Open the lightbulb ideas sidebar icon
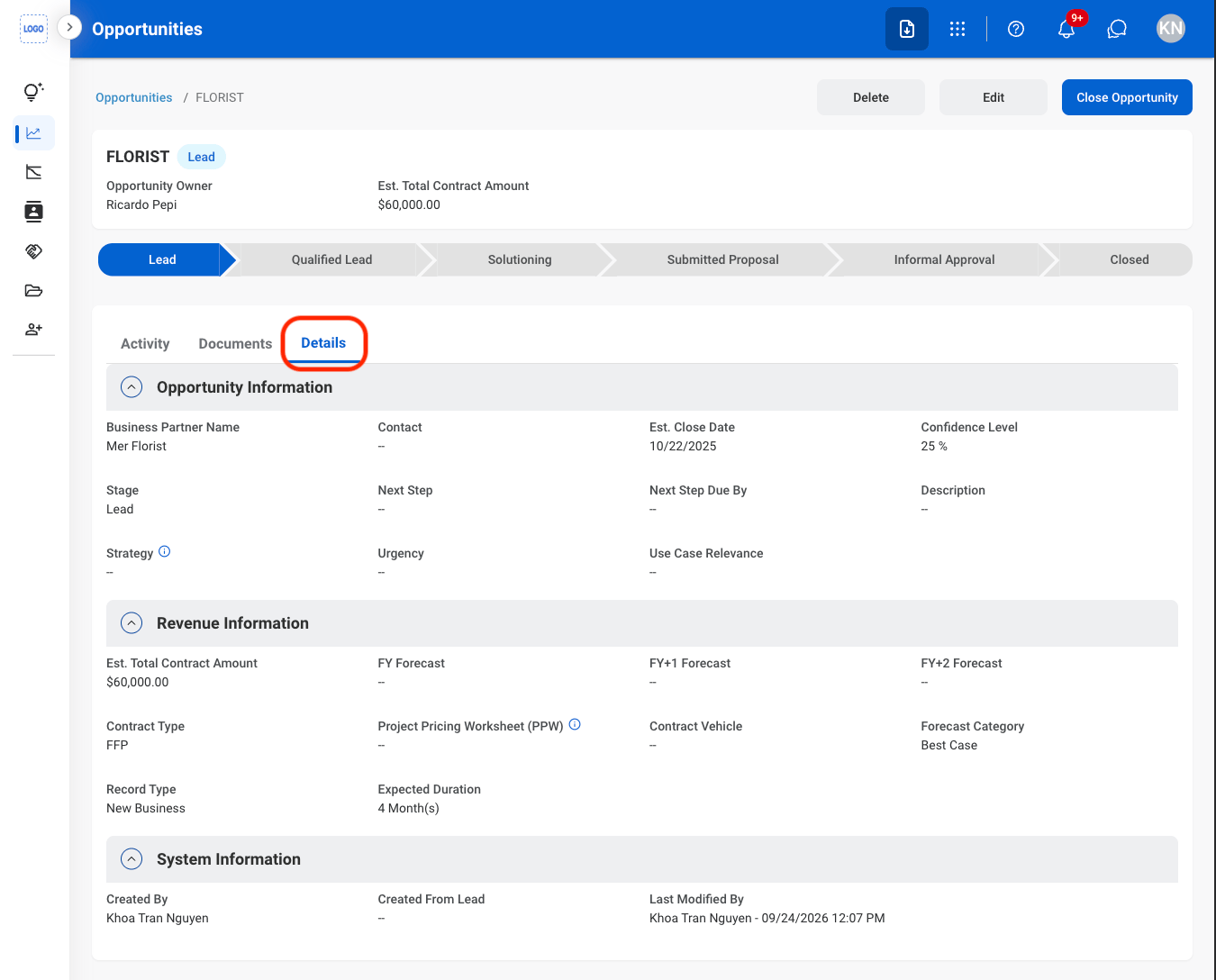The height and width of the screenshot is (980, 1216). (x=33, y=92)
